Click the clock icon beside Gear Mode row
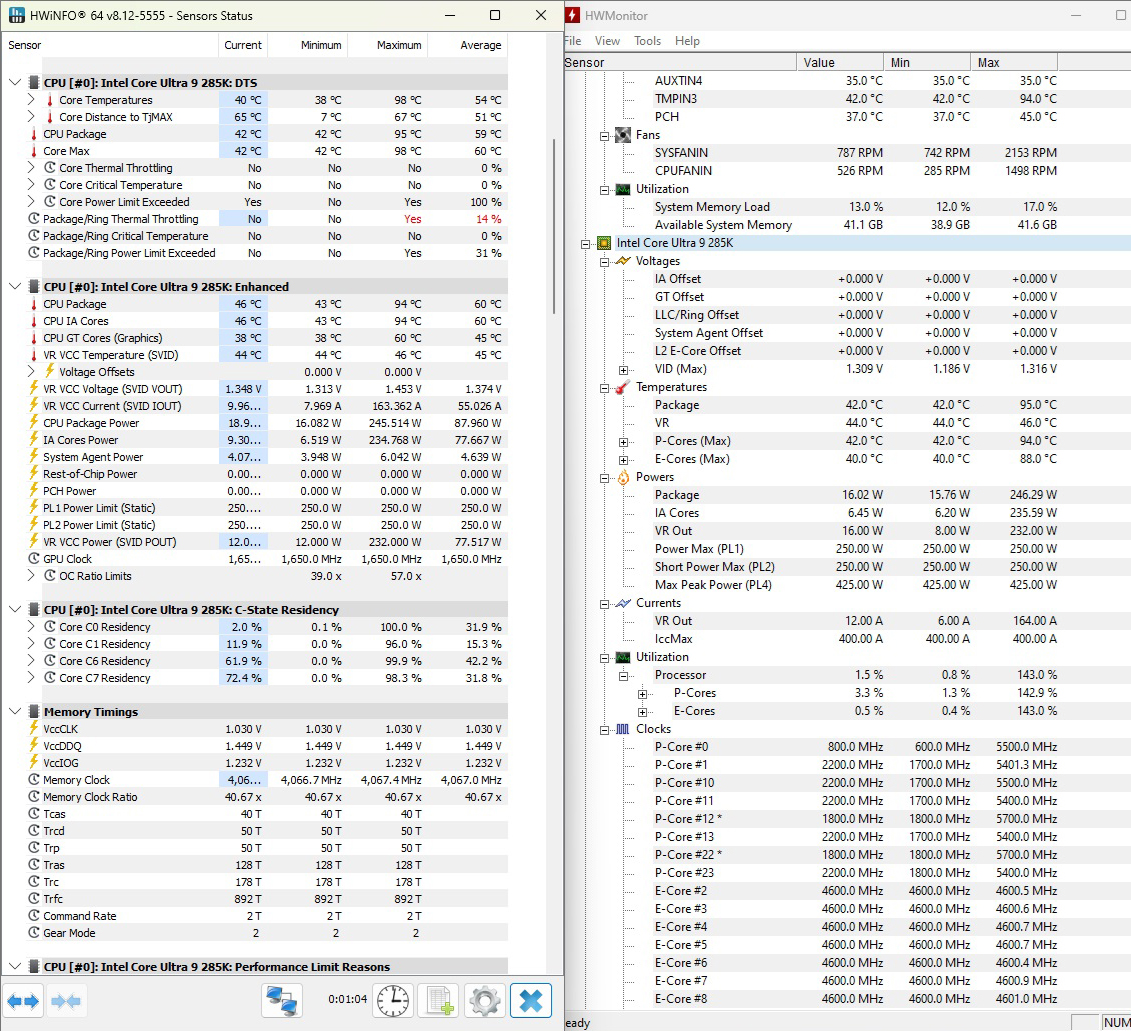 click(x=33, y=932)
